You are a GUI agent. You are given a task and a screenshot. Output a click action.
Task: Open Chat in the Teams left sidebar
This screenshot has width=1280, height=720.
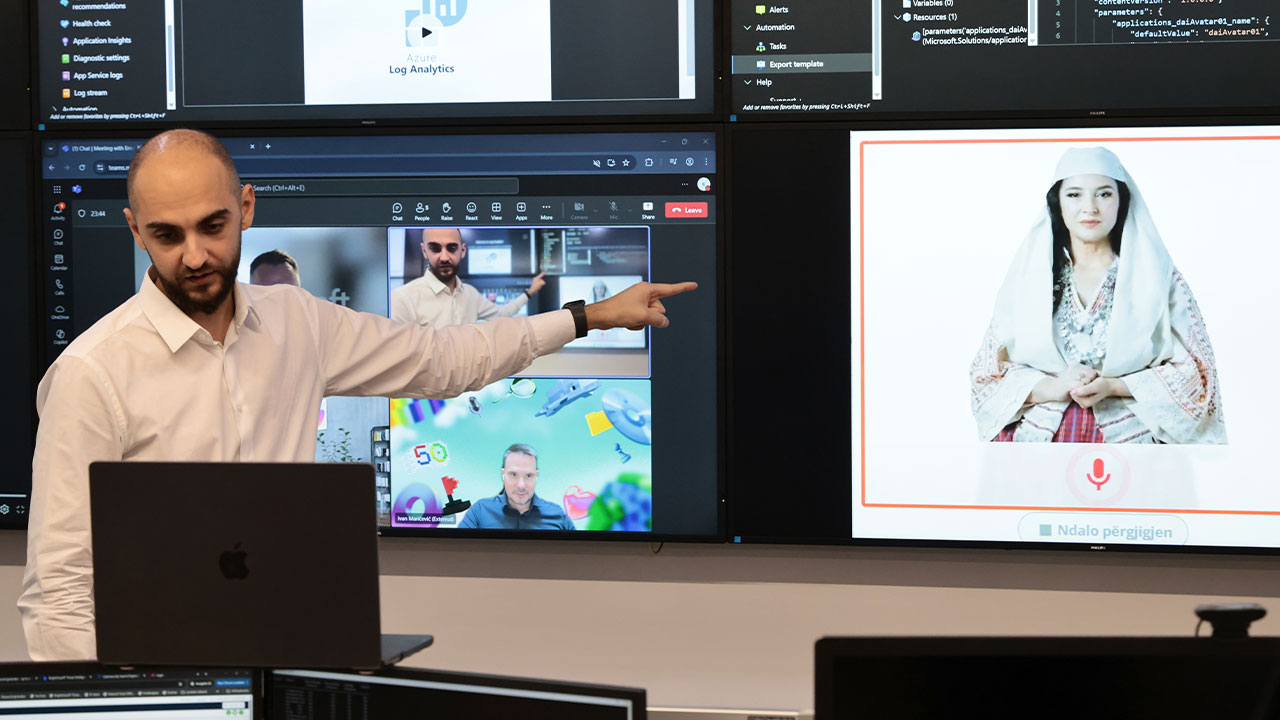tap(58, 237)
